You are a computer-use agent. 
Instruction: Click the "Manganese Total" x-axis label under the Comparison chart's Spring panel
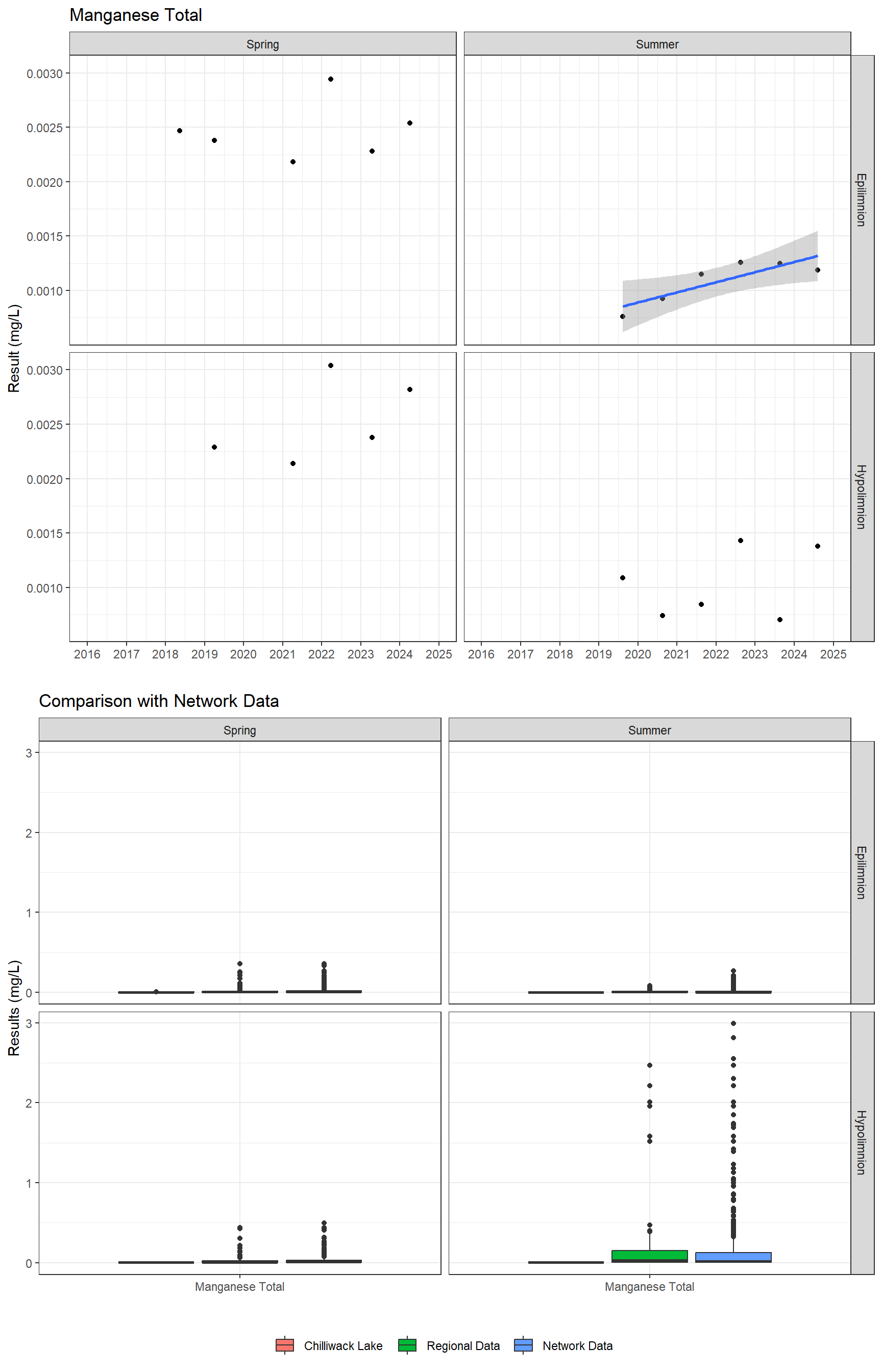click(239, 1287)
